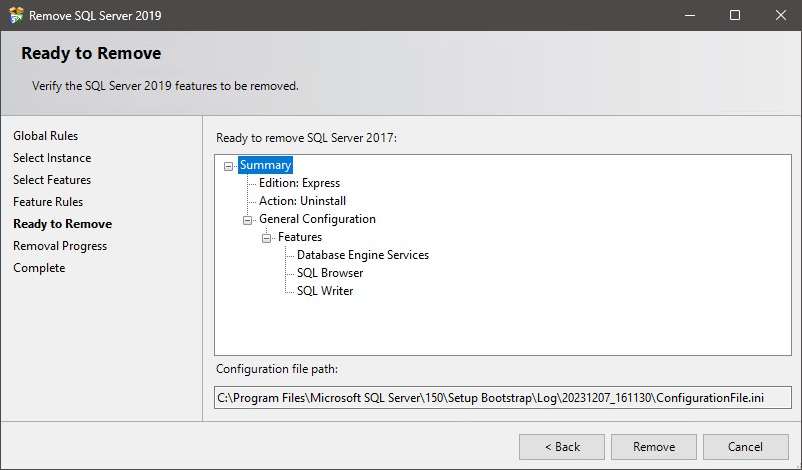Open the 'Removal Progress' step

pyautogui.click(x=60, y=245)
